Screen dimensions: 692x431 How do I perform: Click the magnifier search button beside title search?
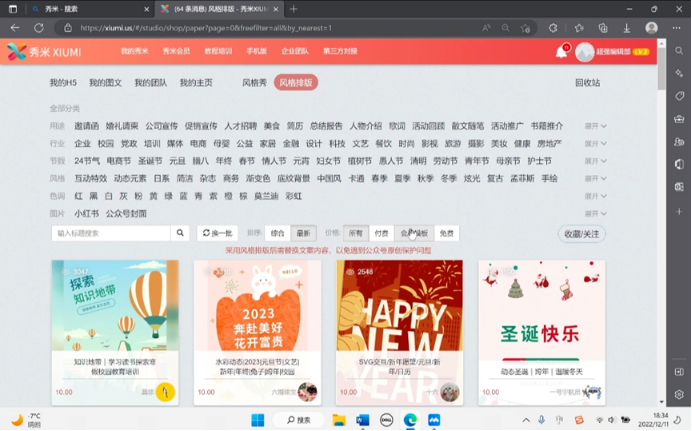[180, 233]
